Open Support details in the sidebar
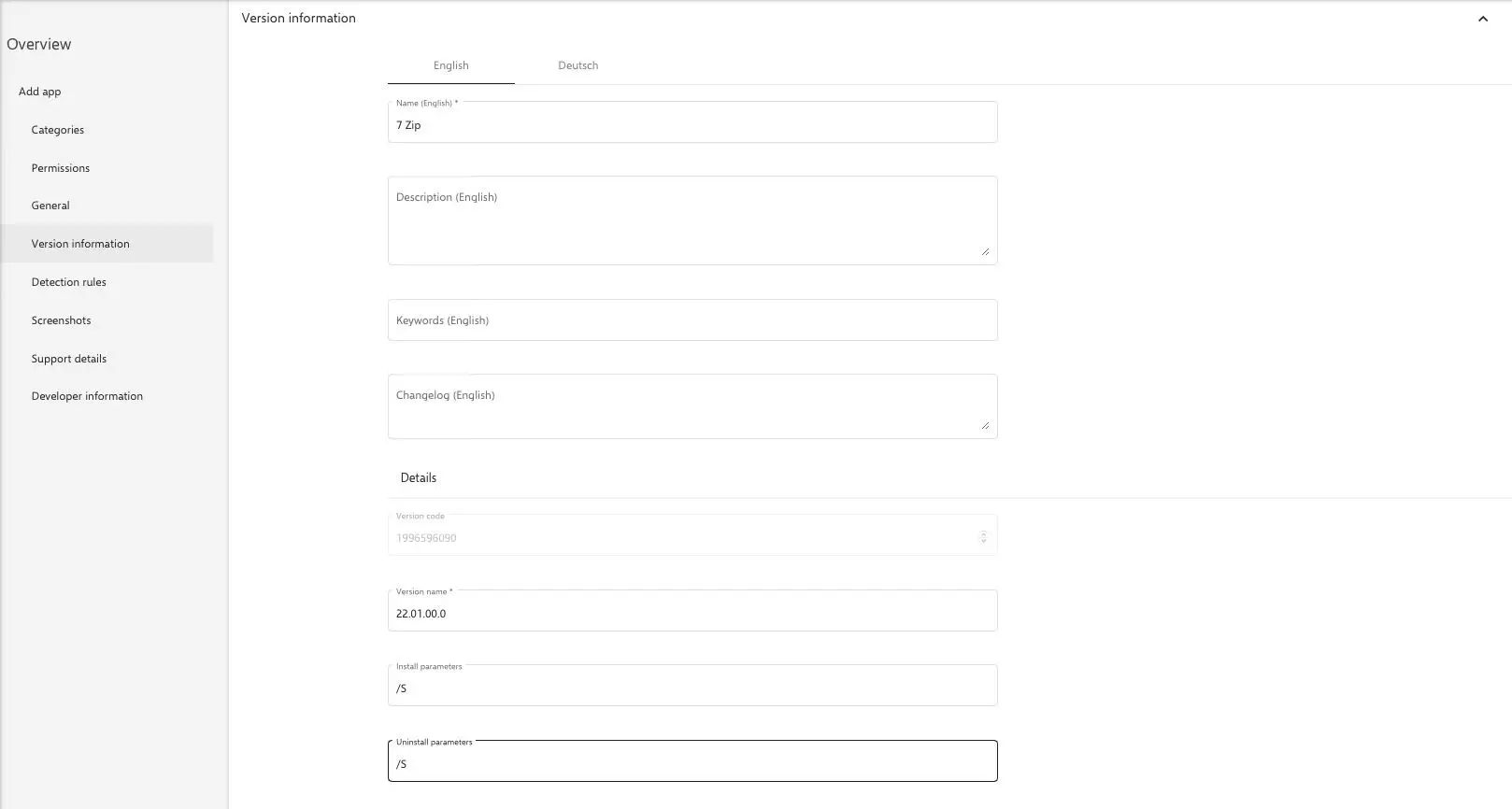This screenshot has width=1512, height=809. pos(69,359)
